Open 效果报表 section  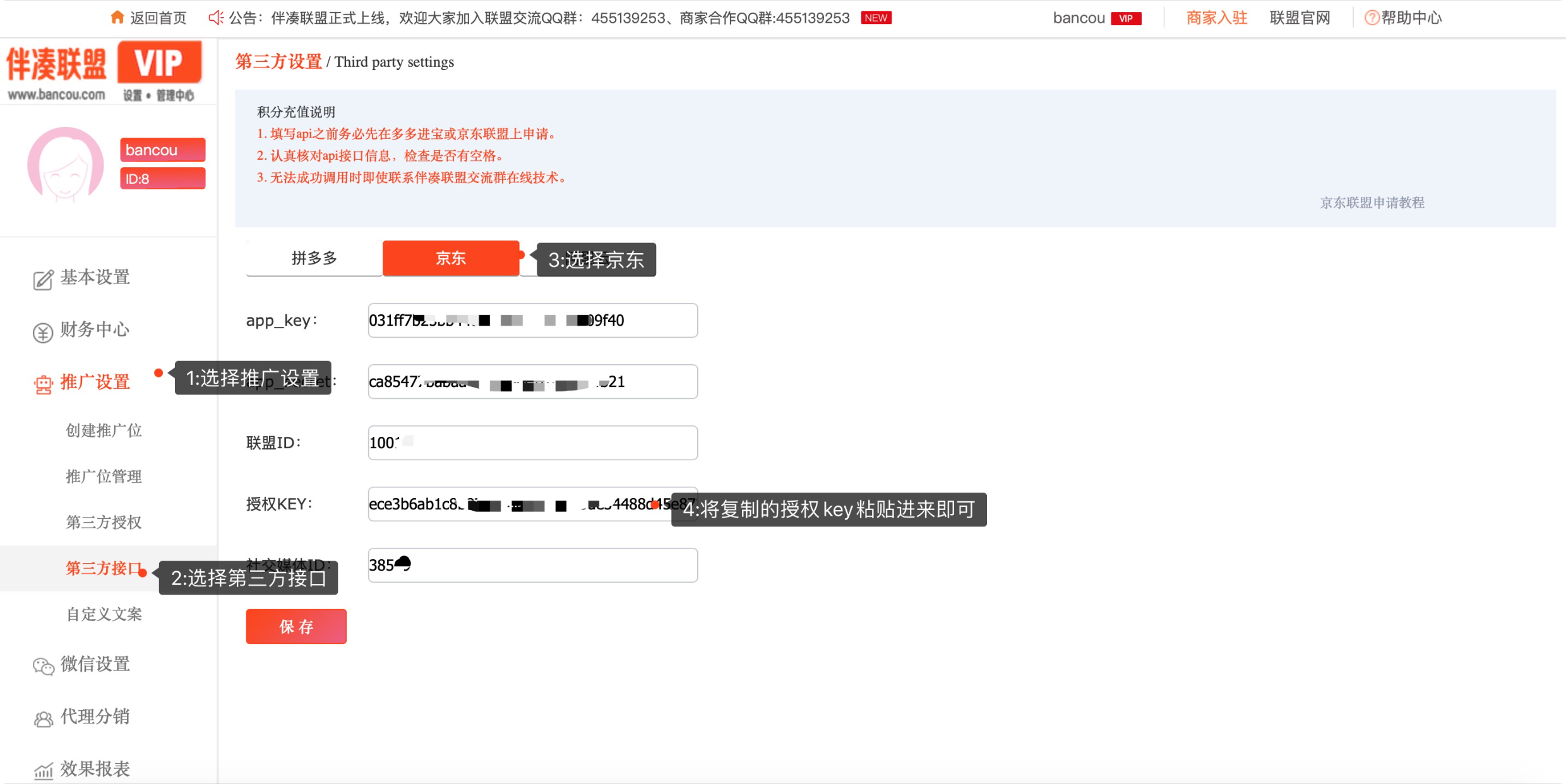point(95,769)
